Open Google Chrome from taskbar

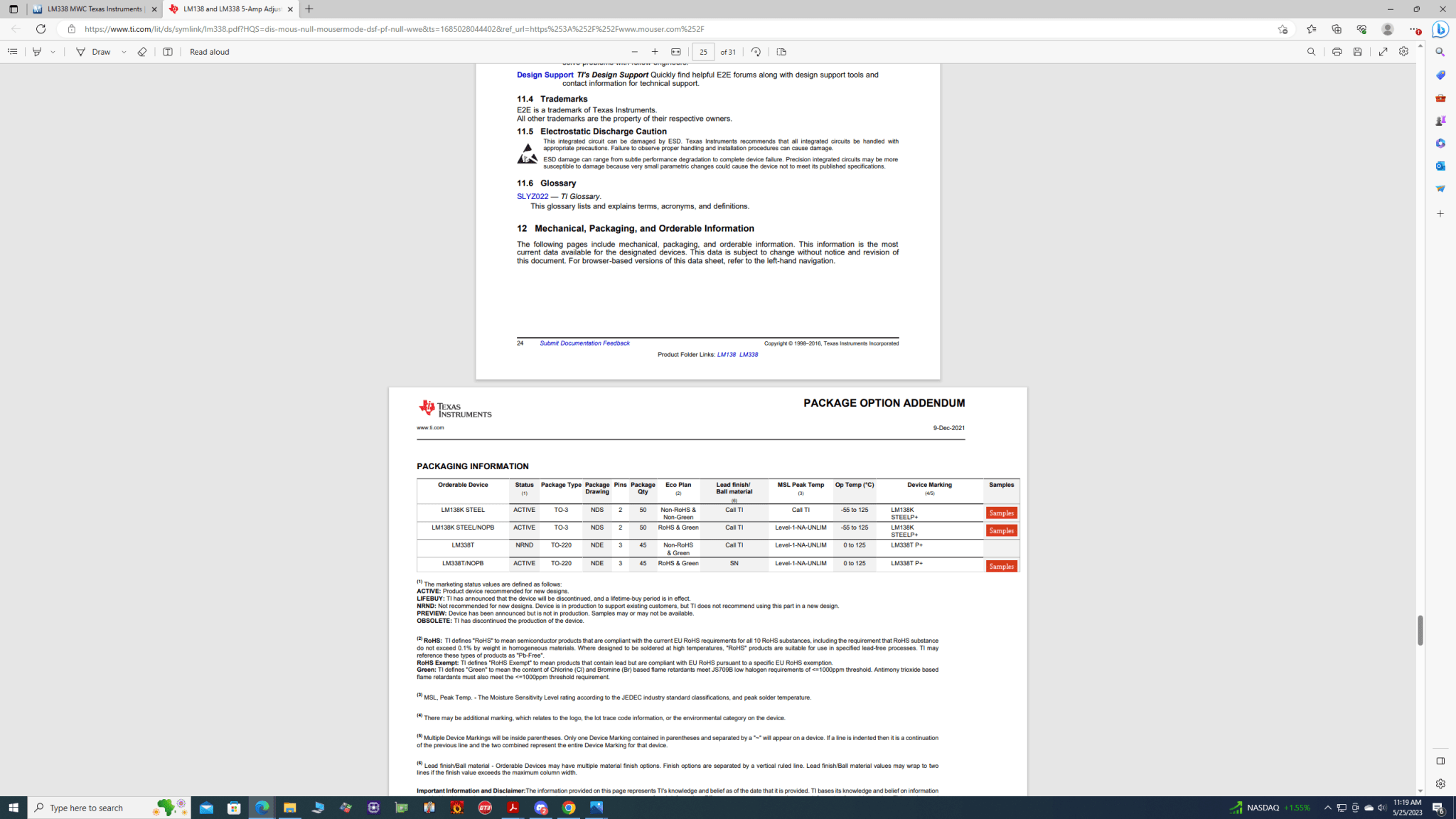click(x=569, y=808)
